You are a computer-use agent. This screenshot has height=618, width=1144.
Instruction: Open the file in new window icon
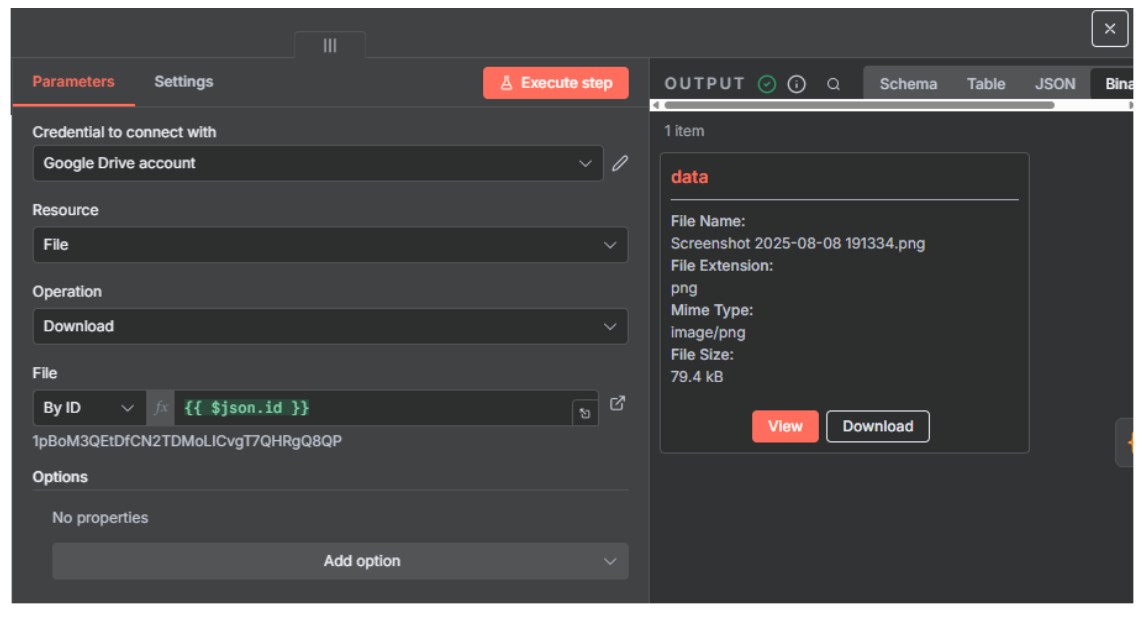pyautogui.click(x=617, y=403)
